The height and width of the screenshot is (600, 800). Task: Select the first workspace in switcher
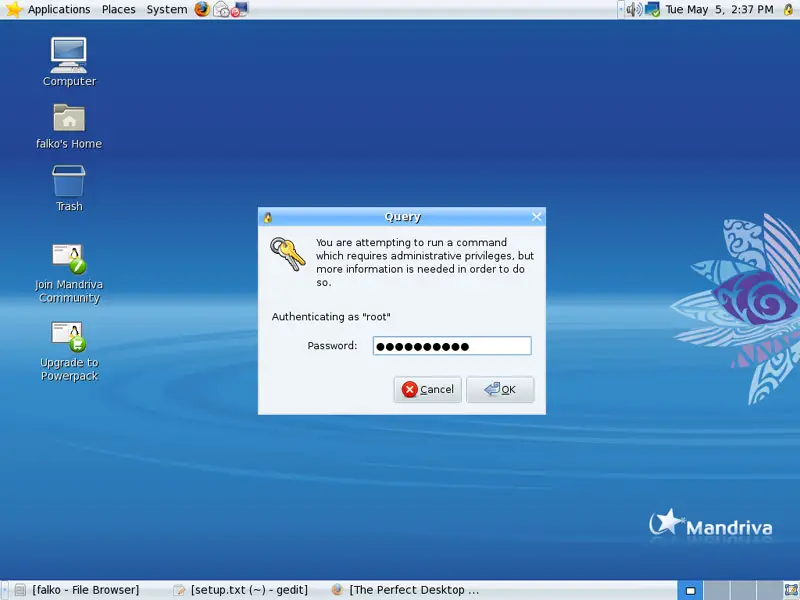pyautogui.click(x=690, y=590)
